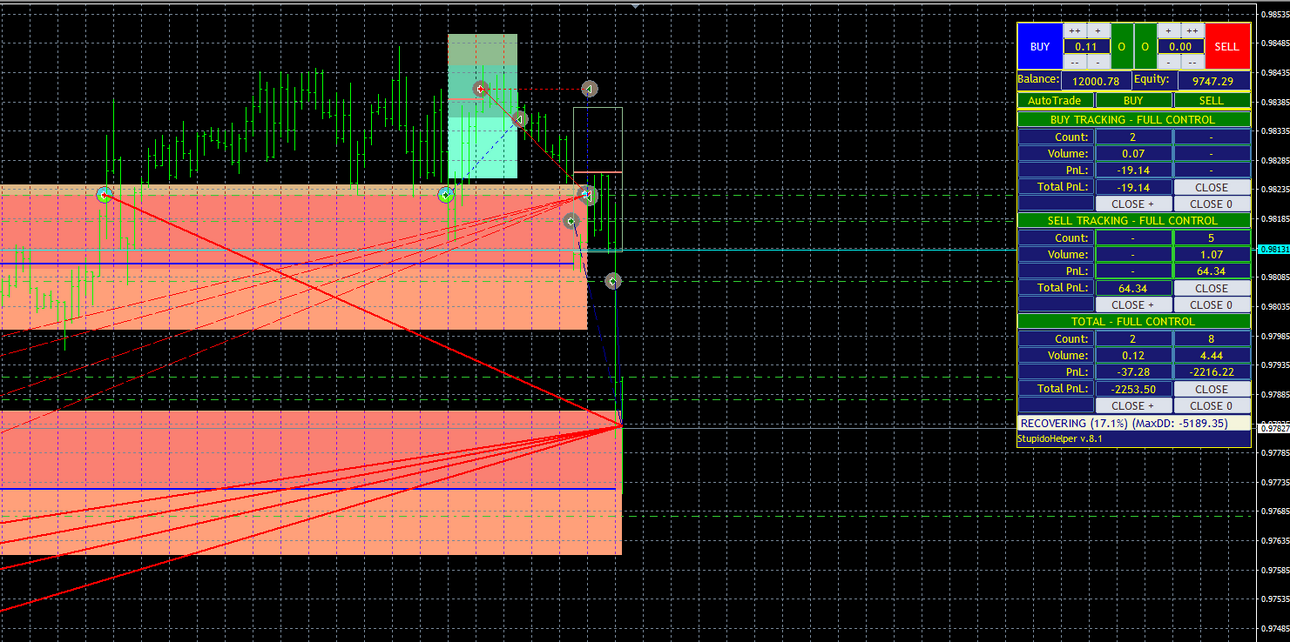Viewport: 1290px width, 642px height.
Task: Click CLOSE 0 in the Total section
Action: tap(1212, 405)
